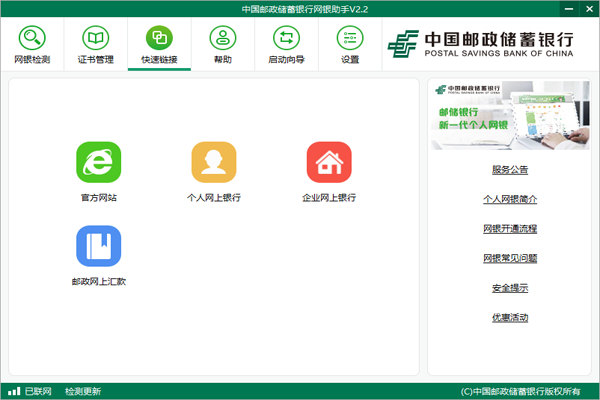Screen dimensions: 600x400
Task: Open 企业网上银行 red house icon
Action: coord(329,163)
